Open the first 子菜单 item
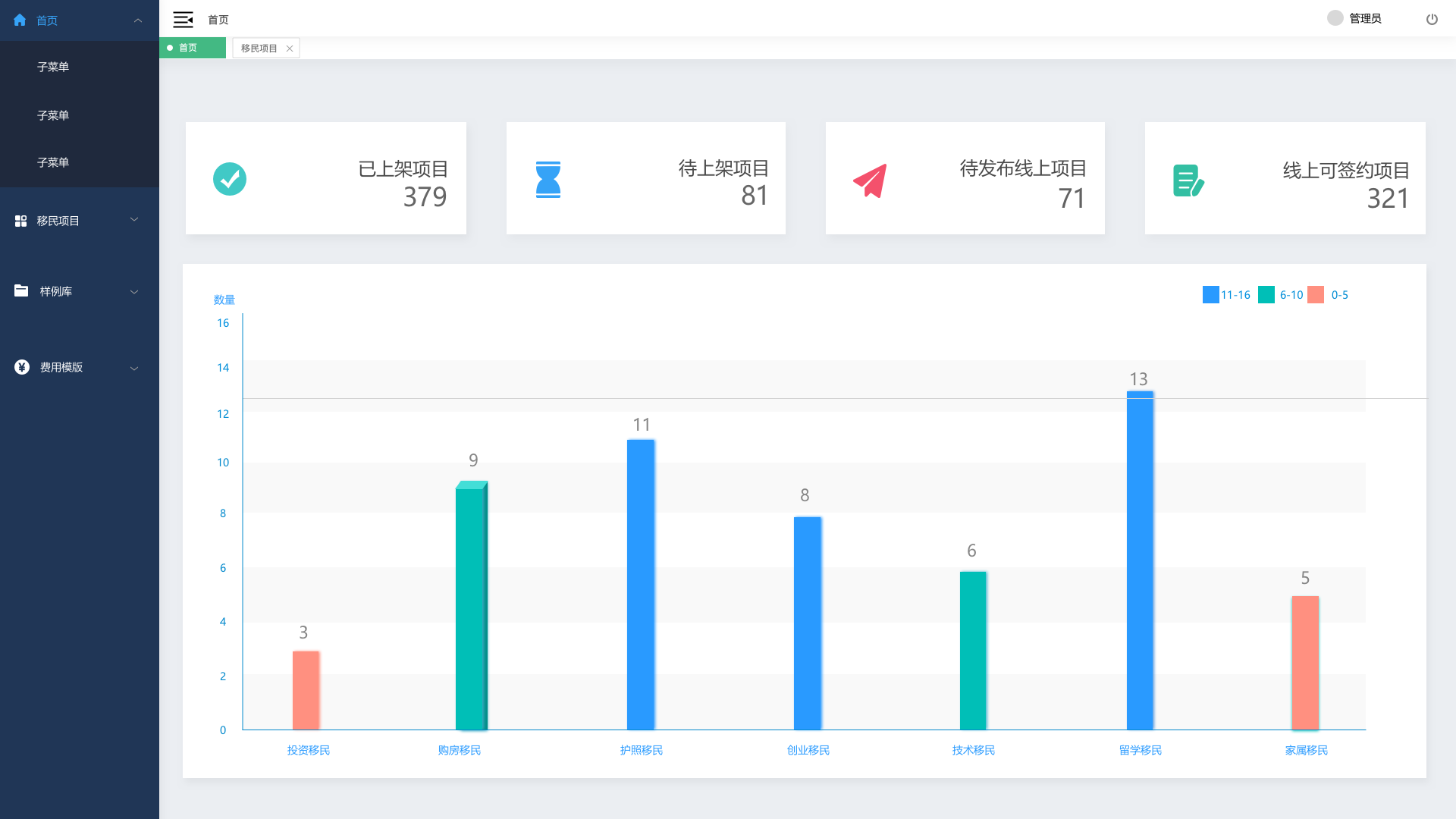This screenshot has width=1456, height=819. pos(53,67)
